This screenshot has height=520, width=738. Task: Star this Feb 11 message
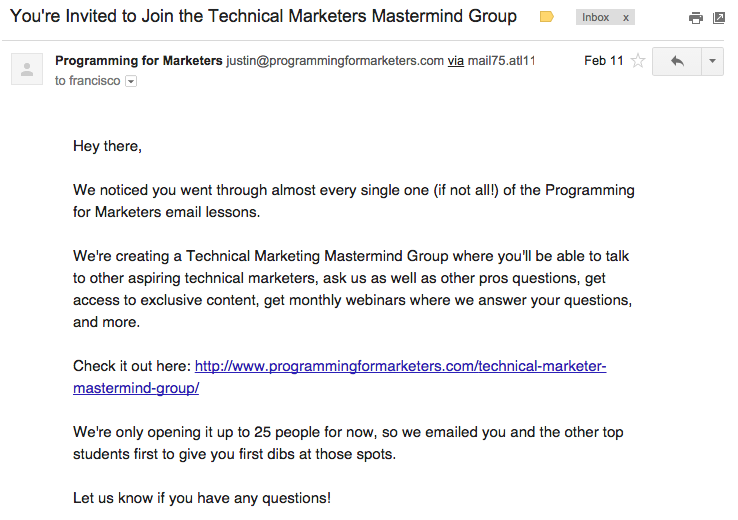(638, 61)
